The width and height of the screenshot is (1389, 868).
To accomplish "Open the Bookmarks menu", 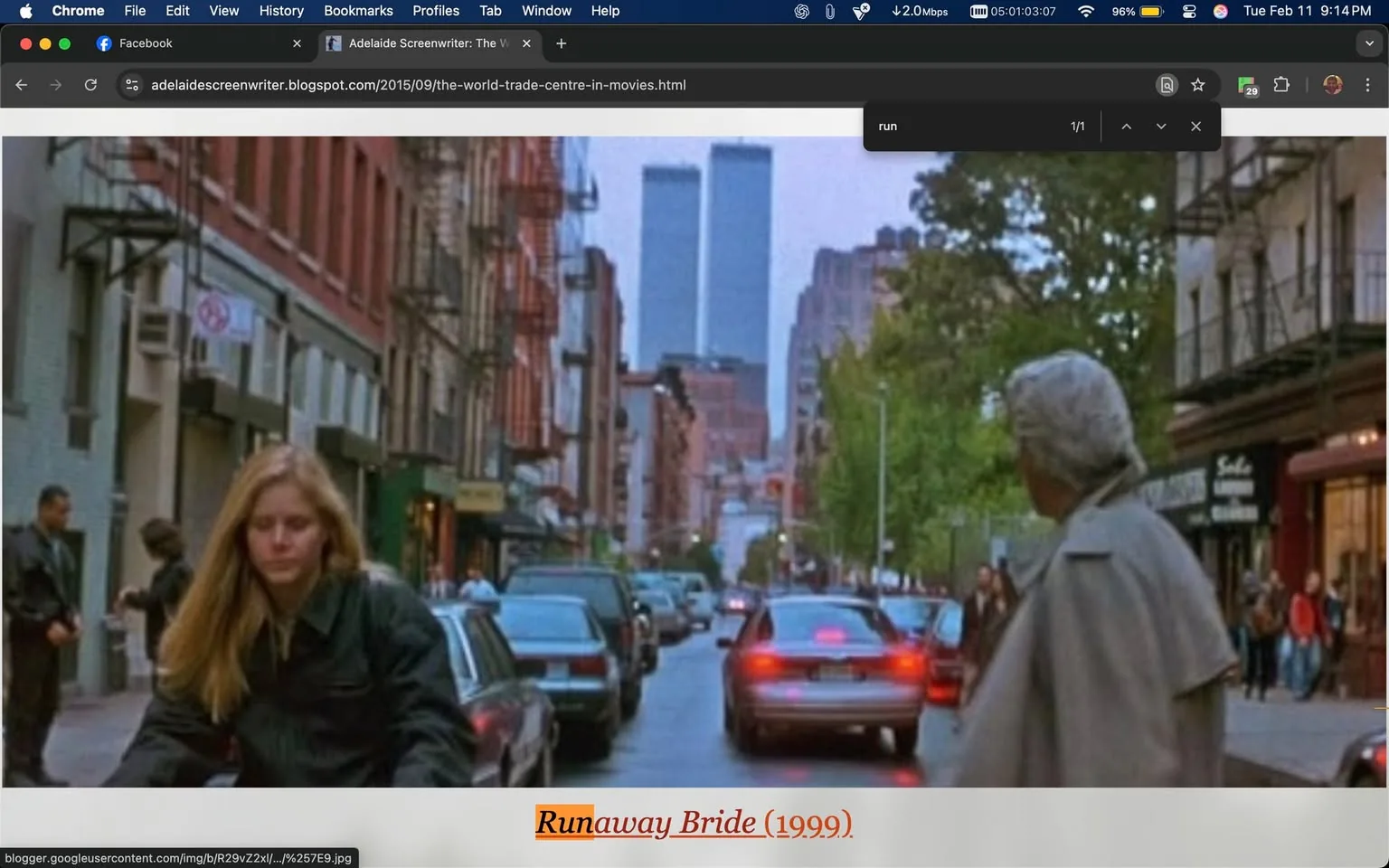I will [358, 11].
